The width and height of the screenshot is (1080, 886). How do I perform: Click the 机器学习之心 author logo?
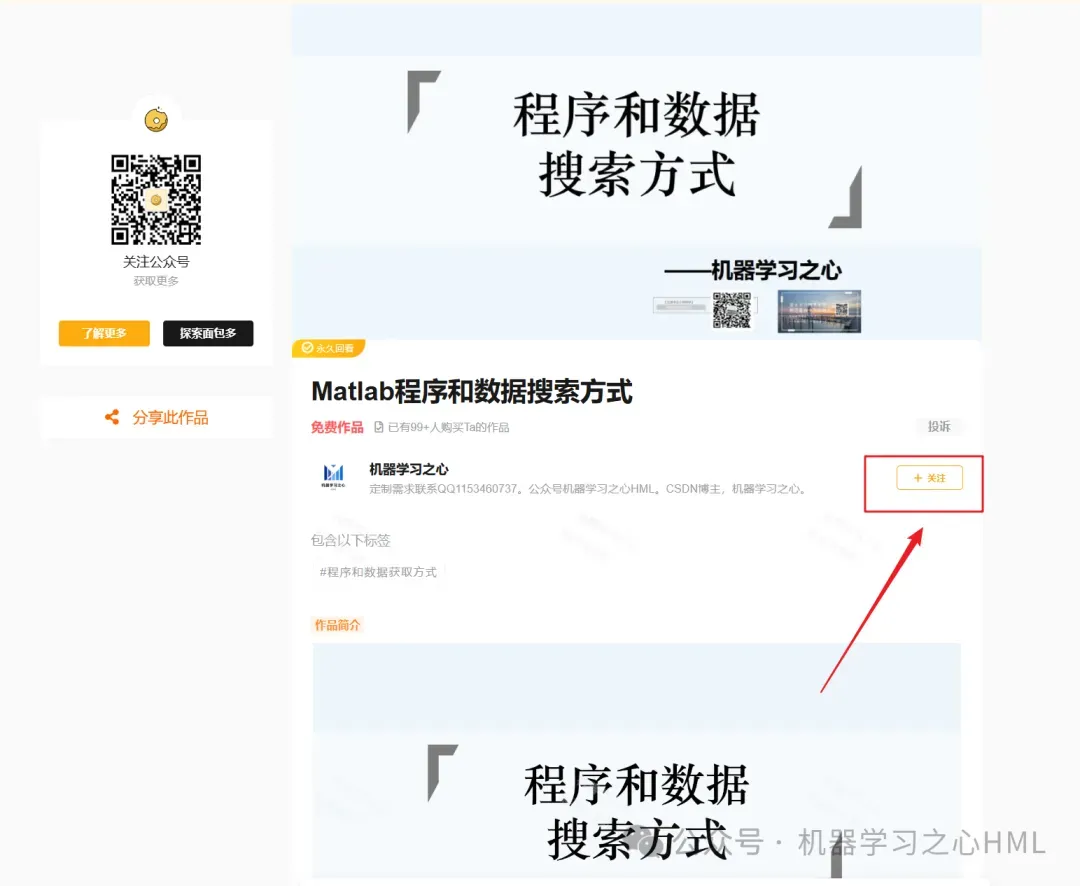click(333, 475)
